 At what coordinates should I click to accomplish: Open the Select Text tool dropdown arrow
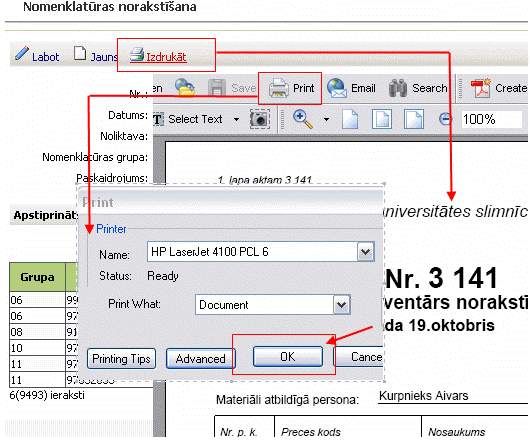pos(236,119)
